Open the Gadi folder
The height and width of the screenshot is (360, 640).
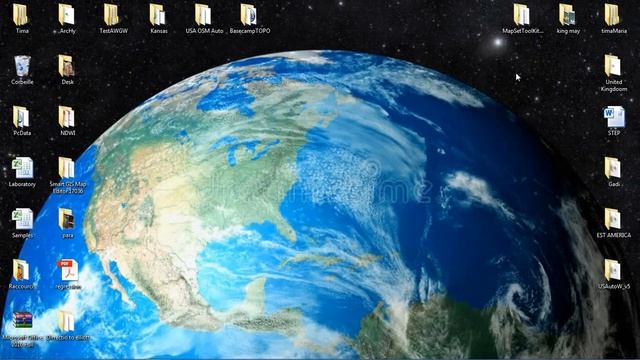[613, 168]
